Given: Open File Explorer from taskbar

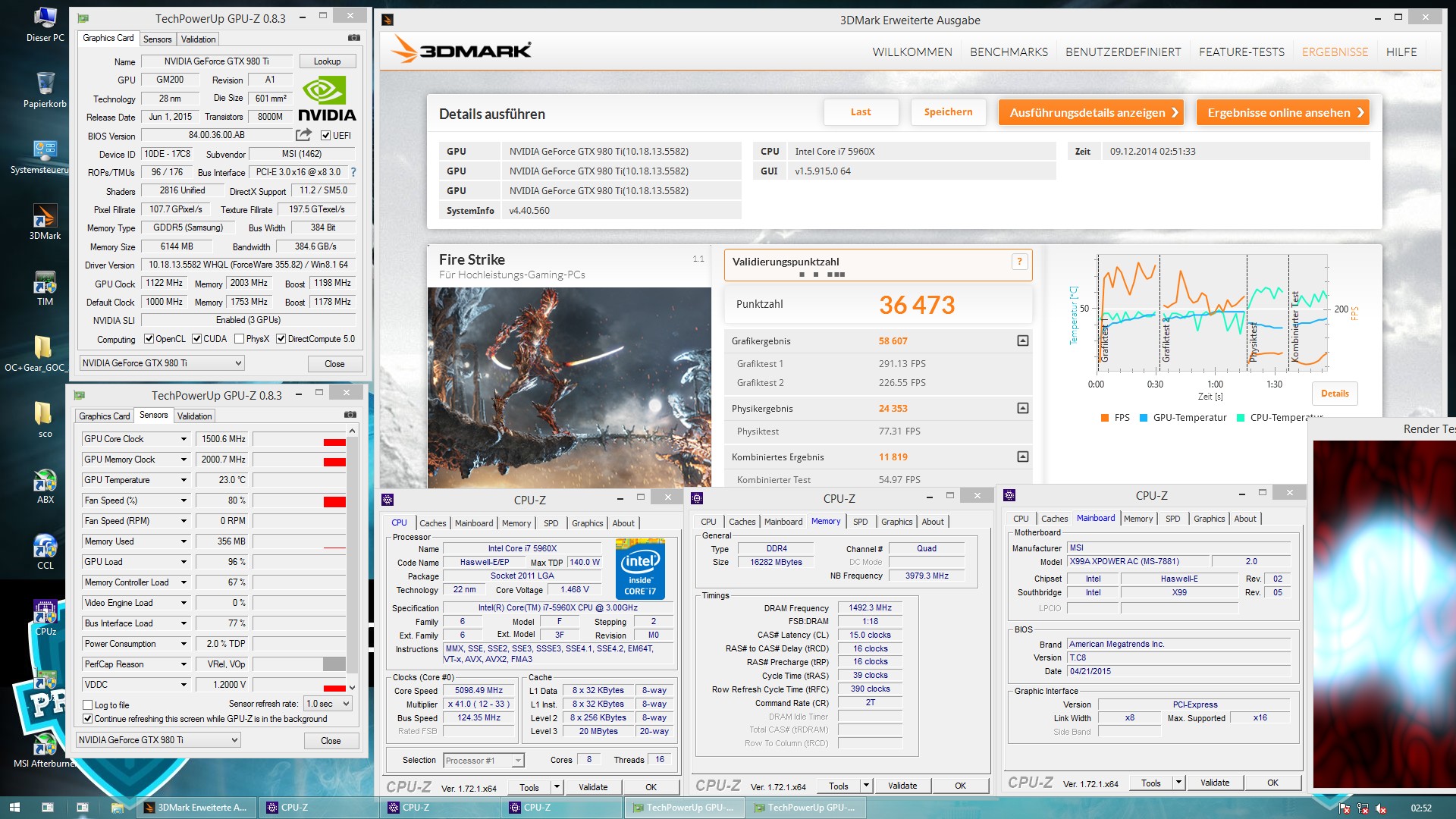Looking at the screenshot, I should (117, 808).
